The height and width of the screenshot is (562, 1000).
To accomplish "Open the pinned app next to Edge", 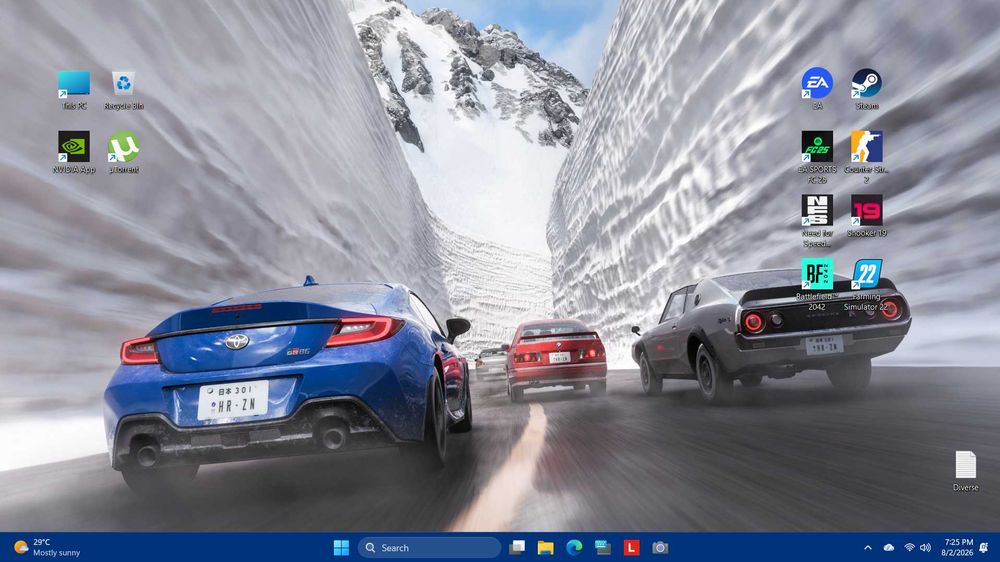I will [603, 547].
